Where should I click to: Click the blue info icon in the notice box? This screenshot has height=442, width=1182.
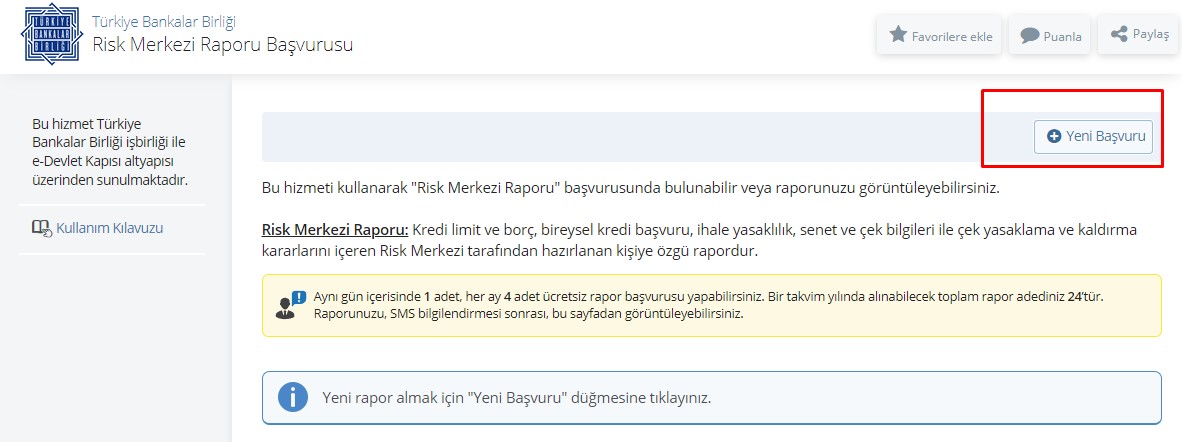coord(292,397)
